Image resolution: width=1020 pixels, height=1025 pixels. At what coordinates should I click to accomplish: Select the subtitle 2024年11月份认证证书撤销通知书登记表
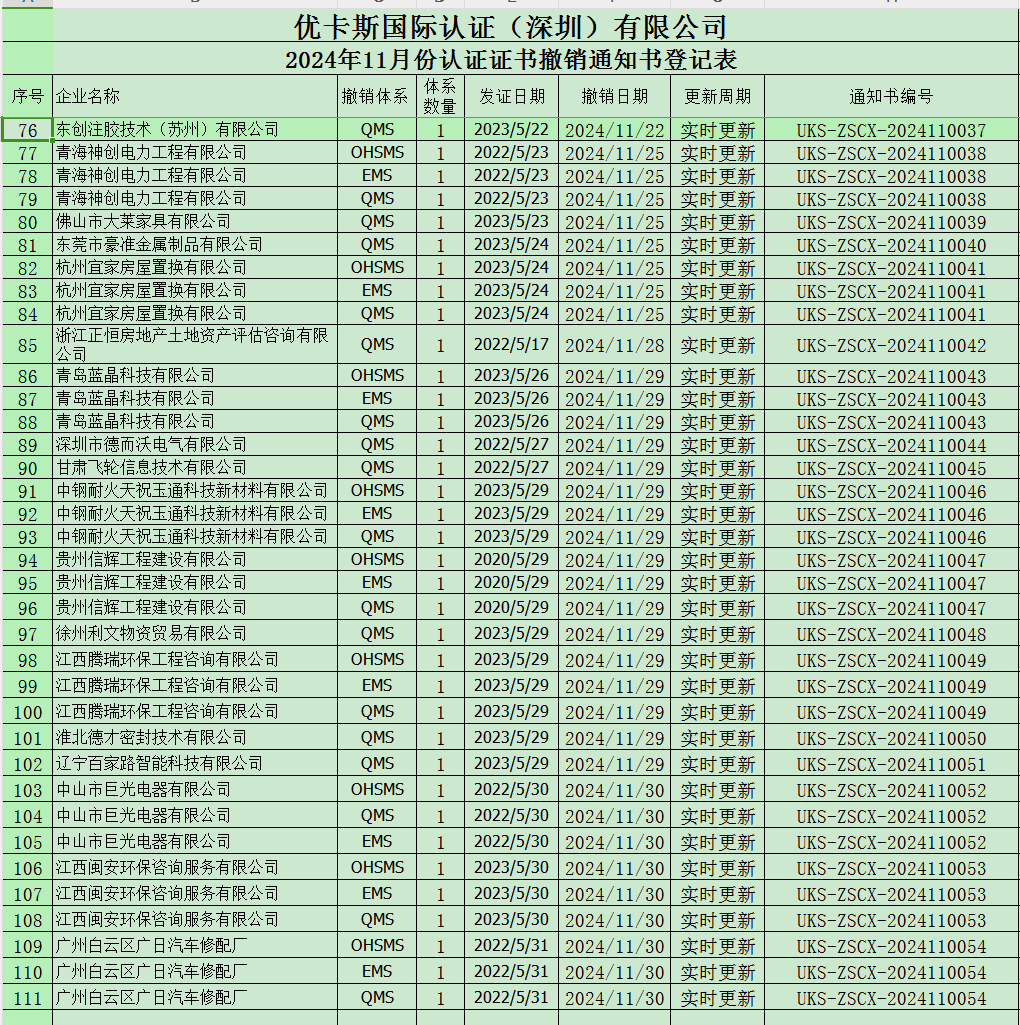[510, 59]
